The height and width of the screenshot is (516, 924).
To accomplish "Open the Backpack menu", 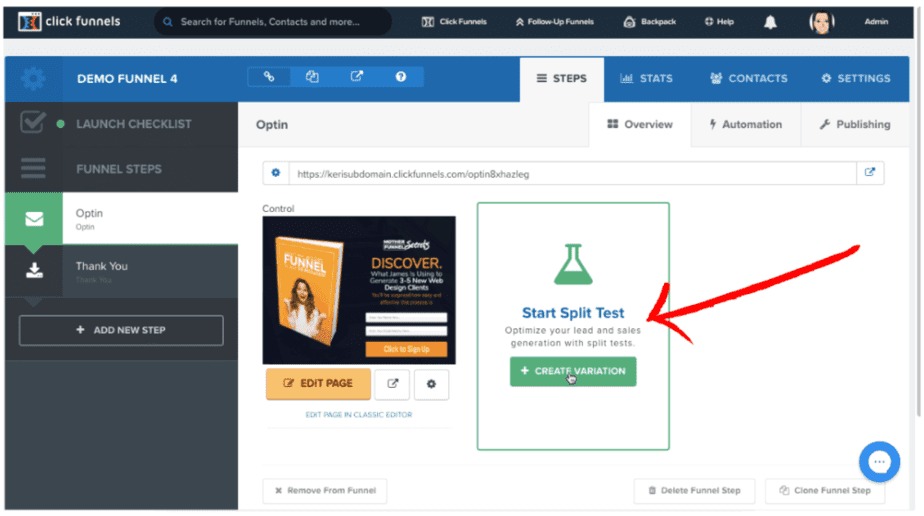I will tap(649, 22).
